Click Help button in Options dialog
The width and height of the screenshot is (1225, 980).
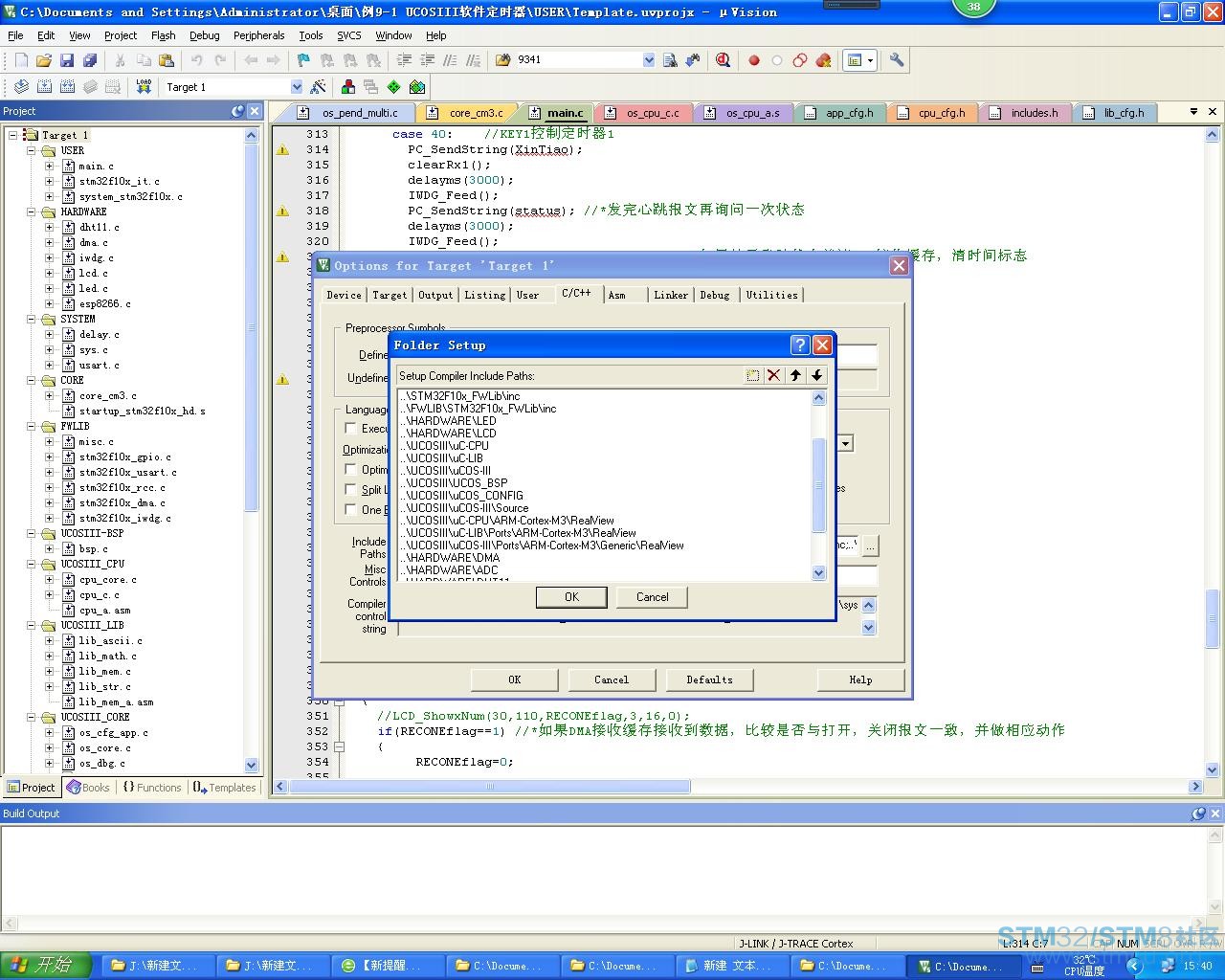pos(860,679)
